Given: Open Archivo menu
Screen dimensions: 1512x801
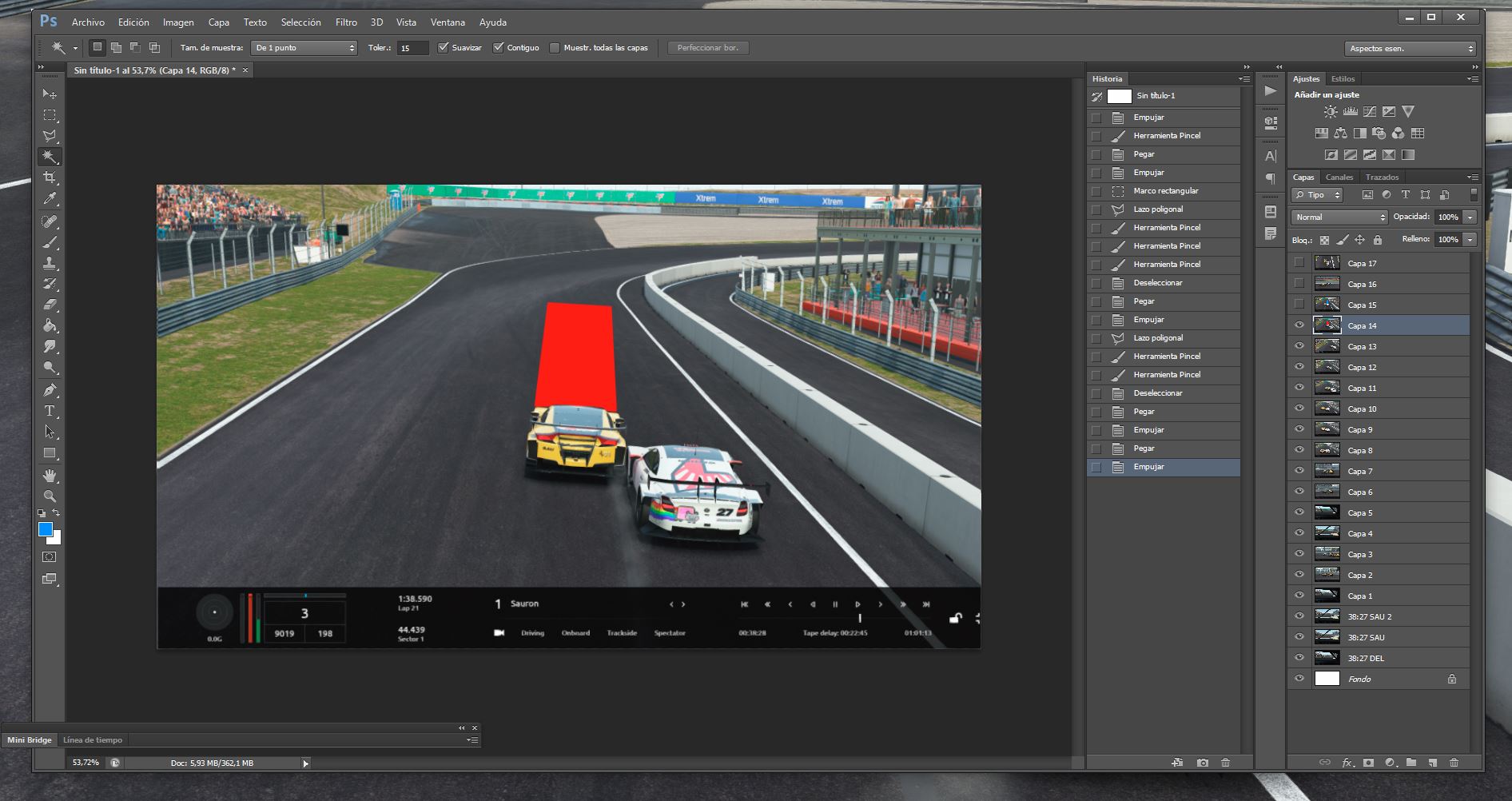Looking at the screenshot, I should [x=88, y=22].
